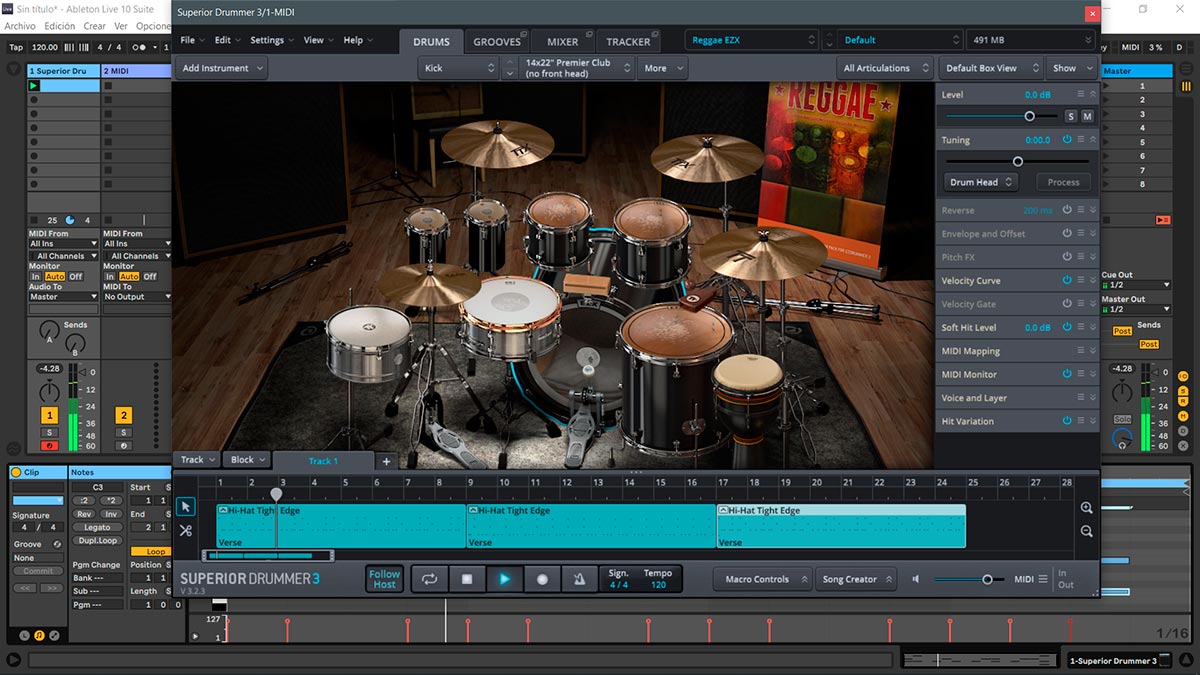Zoom in on the song track timeline

coord(1087,508)
